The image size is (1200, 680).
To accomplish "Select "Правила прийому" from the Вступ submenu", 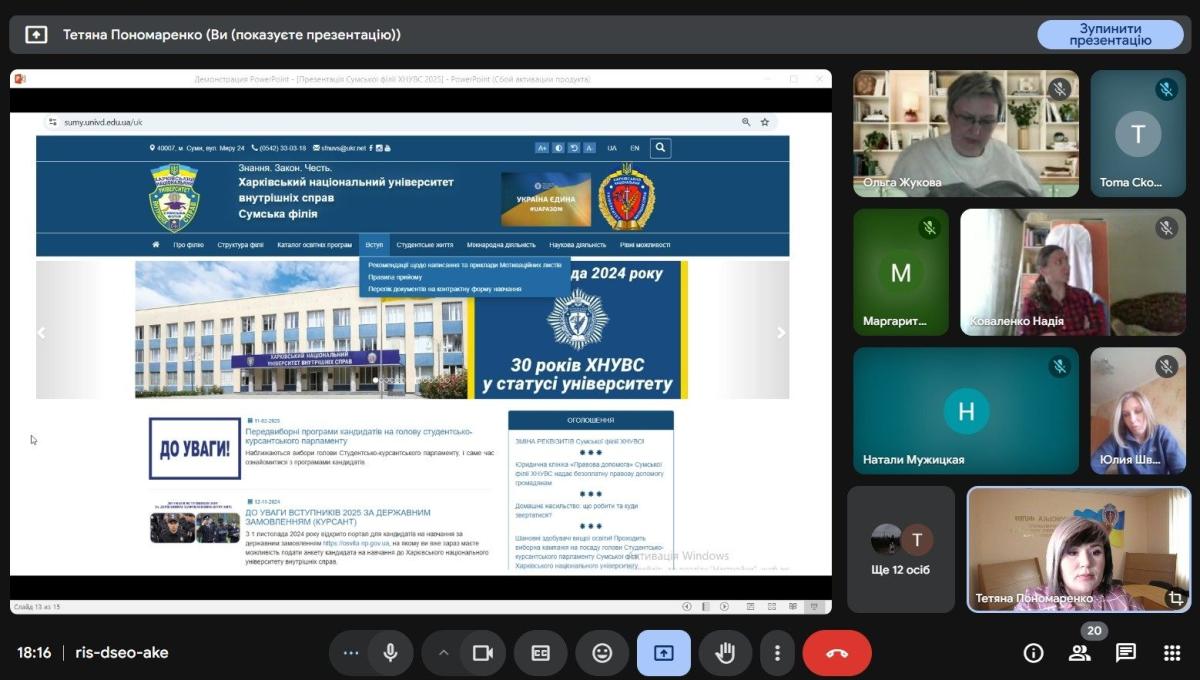I will point(395,277).
